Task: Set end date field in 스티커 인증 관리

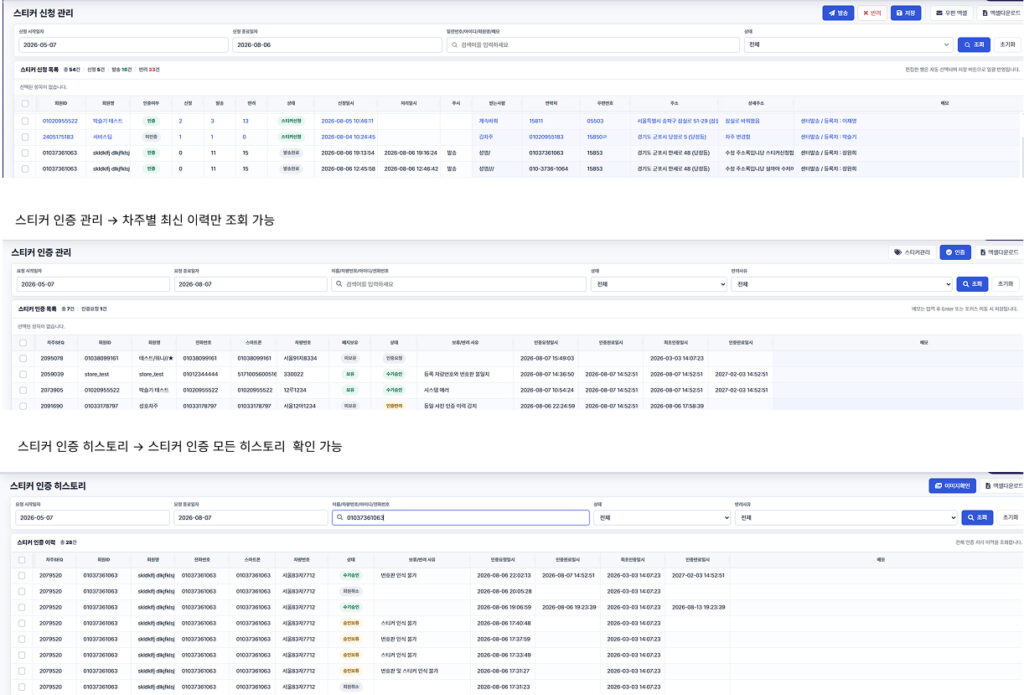Action: (x=250, y=284)
